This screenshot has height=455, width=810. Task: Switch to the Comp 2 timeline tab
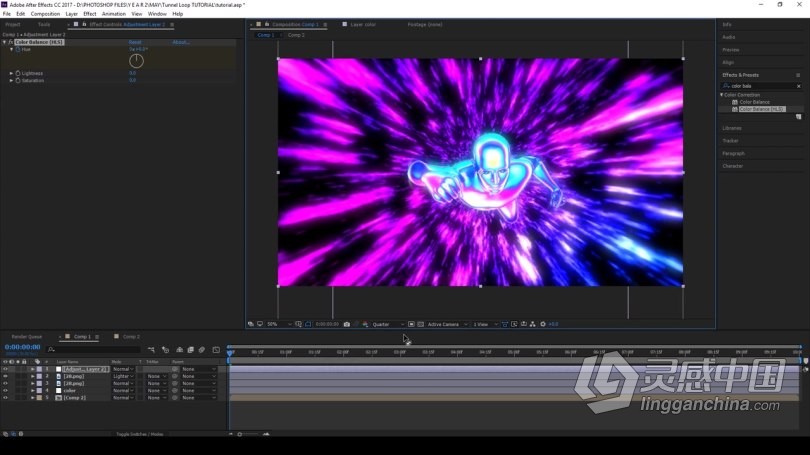[131, 337]
